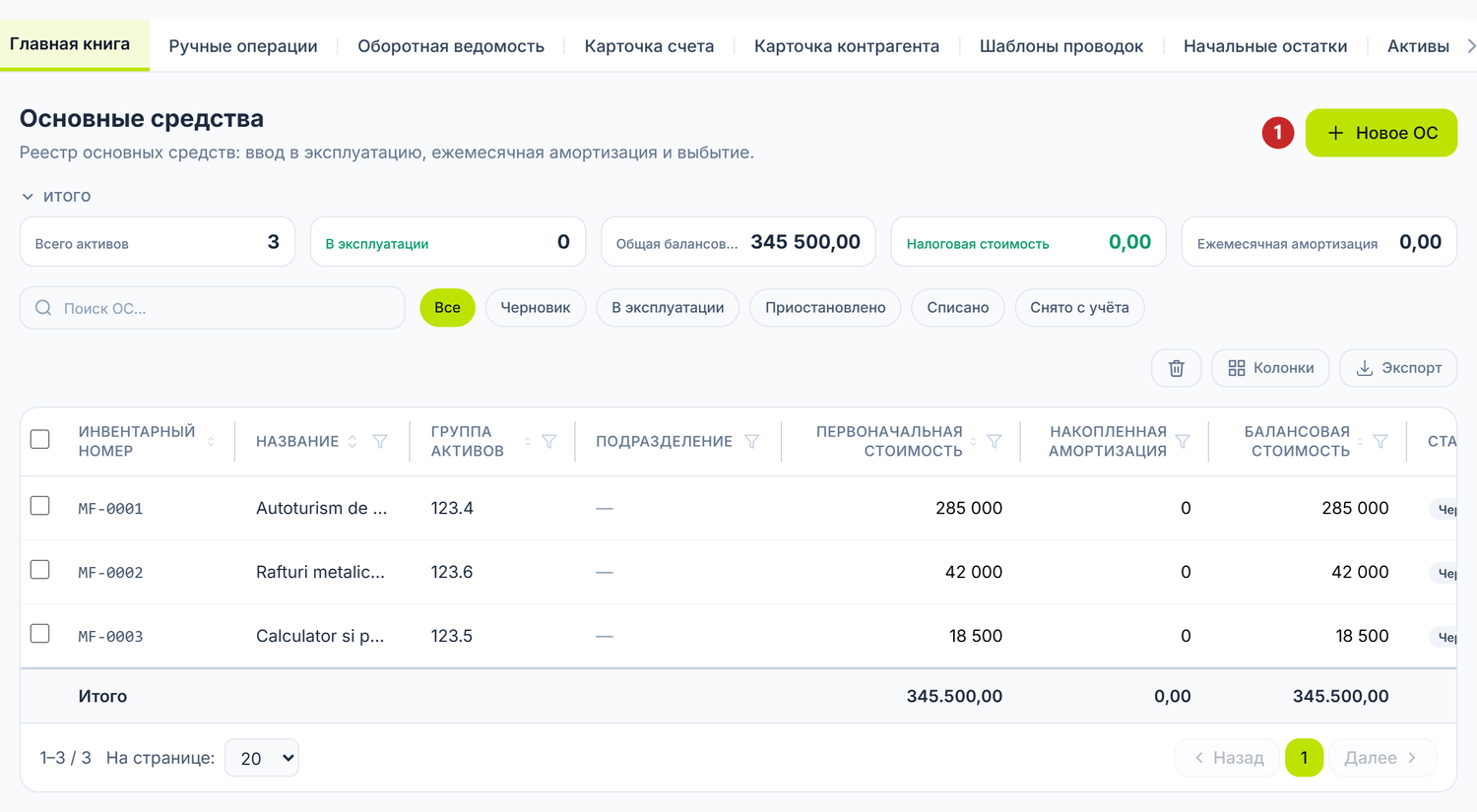Sort by Инвентарный номер column
The image size is (1477, 812).
tap(211, 442)
